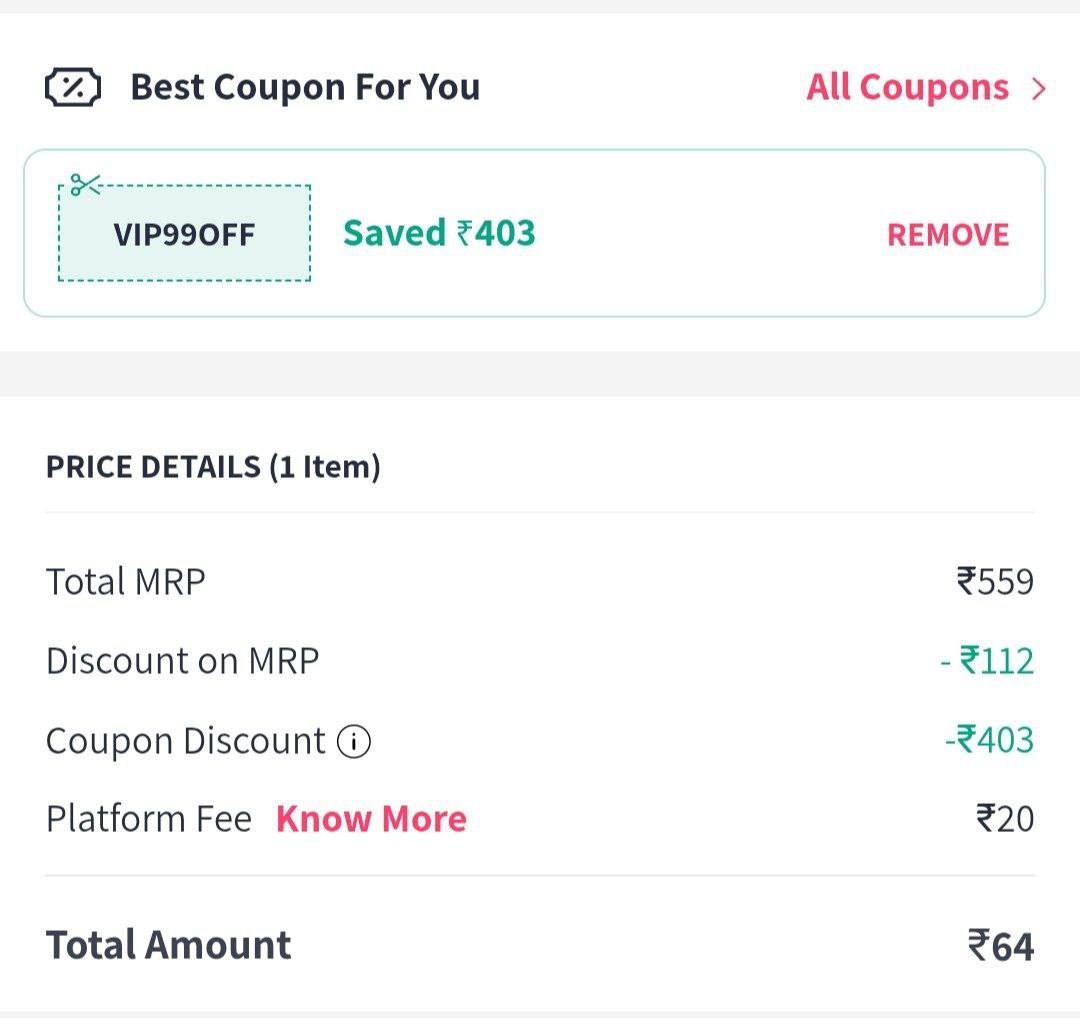Tap the Saved ₹403 text
Image resolution: width=1080 pixels, height=1018 pixels.
point(439,233)
